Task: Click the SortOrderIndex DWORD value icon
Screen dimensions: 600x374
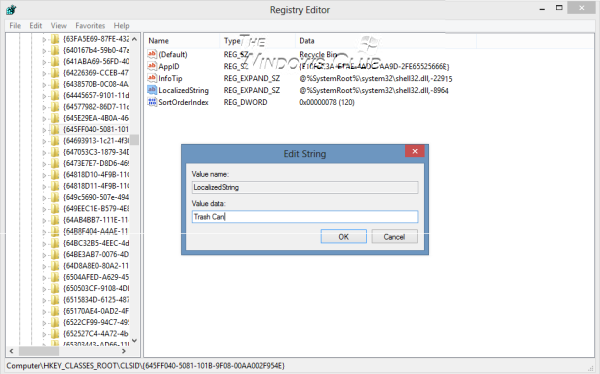Action: pyautogui.click(x=152, y=102)
